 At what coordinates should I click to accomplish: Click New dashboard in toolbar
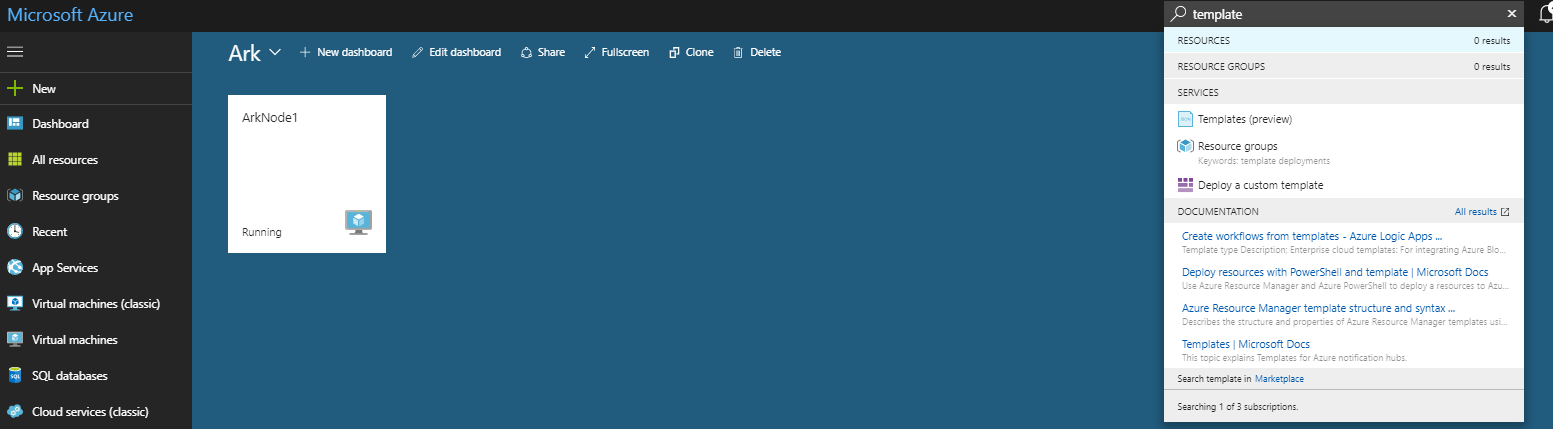346,52
